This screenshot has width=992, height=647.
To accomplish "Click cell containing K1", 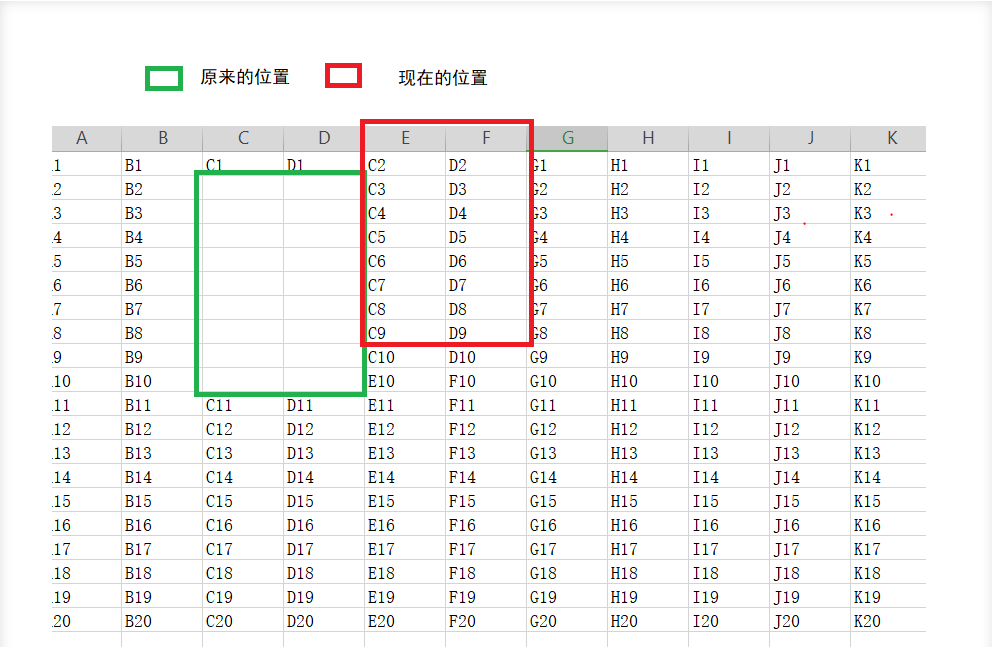I will click(888, 166).
